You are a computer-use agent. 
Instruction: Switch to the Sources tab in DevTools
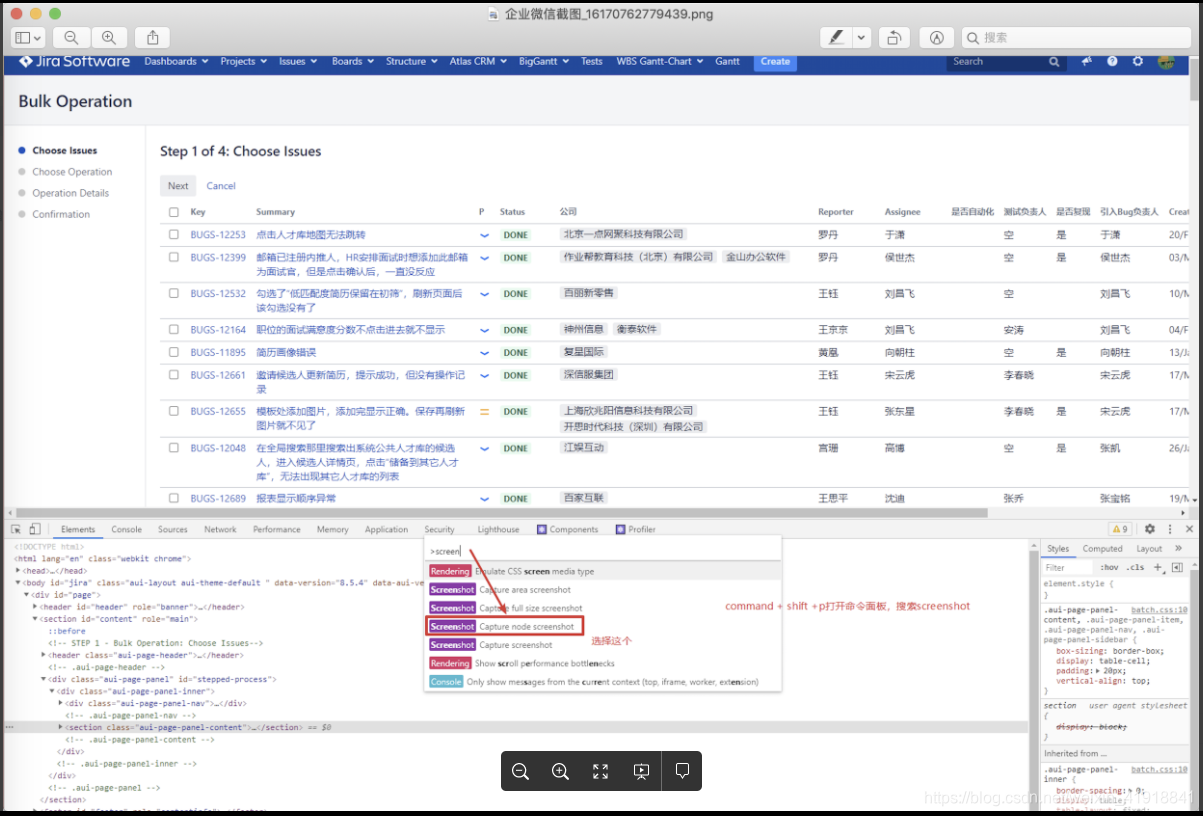[172, 529]
